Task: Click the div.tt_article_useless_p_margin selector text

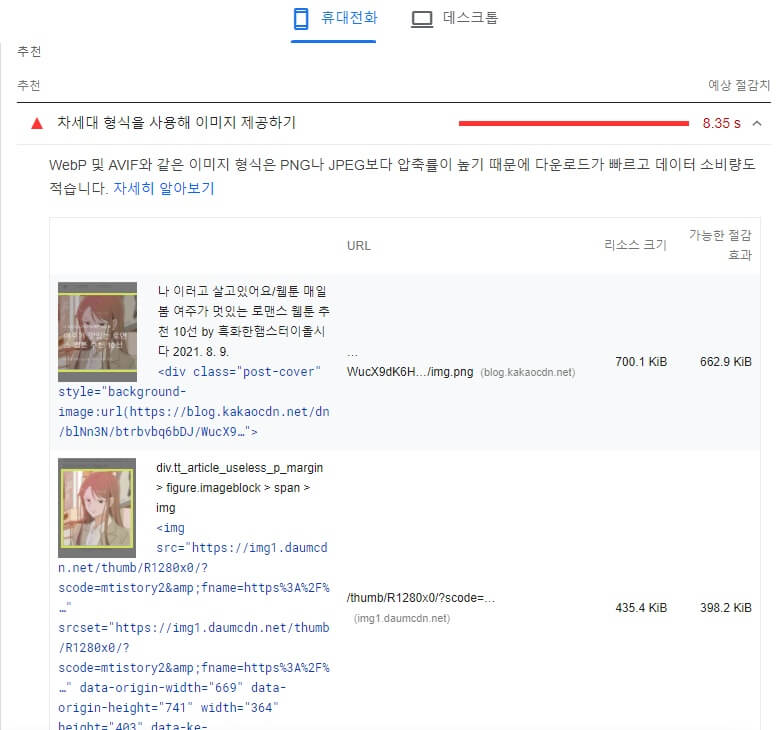Action: (239, 488)
